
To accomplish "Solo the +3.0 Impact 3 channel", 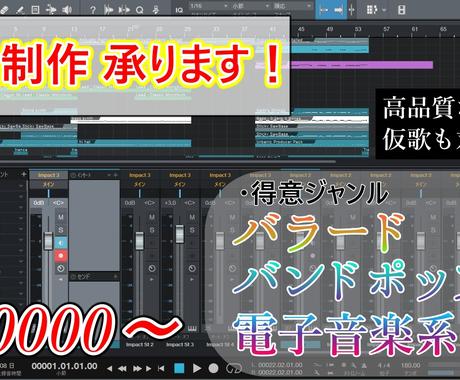I will point(192,230).
